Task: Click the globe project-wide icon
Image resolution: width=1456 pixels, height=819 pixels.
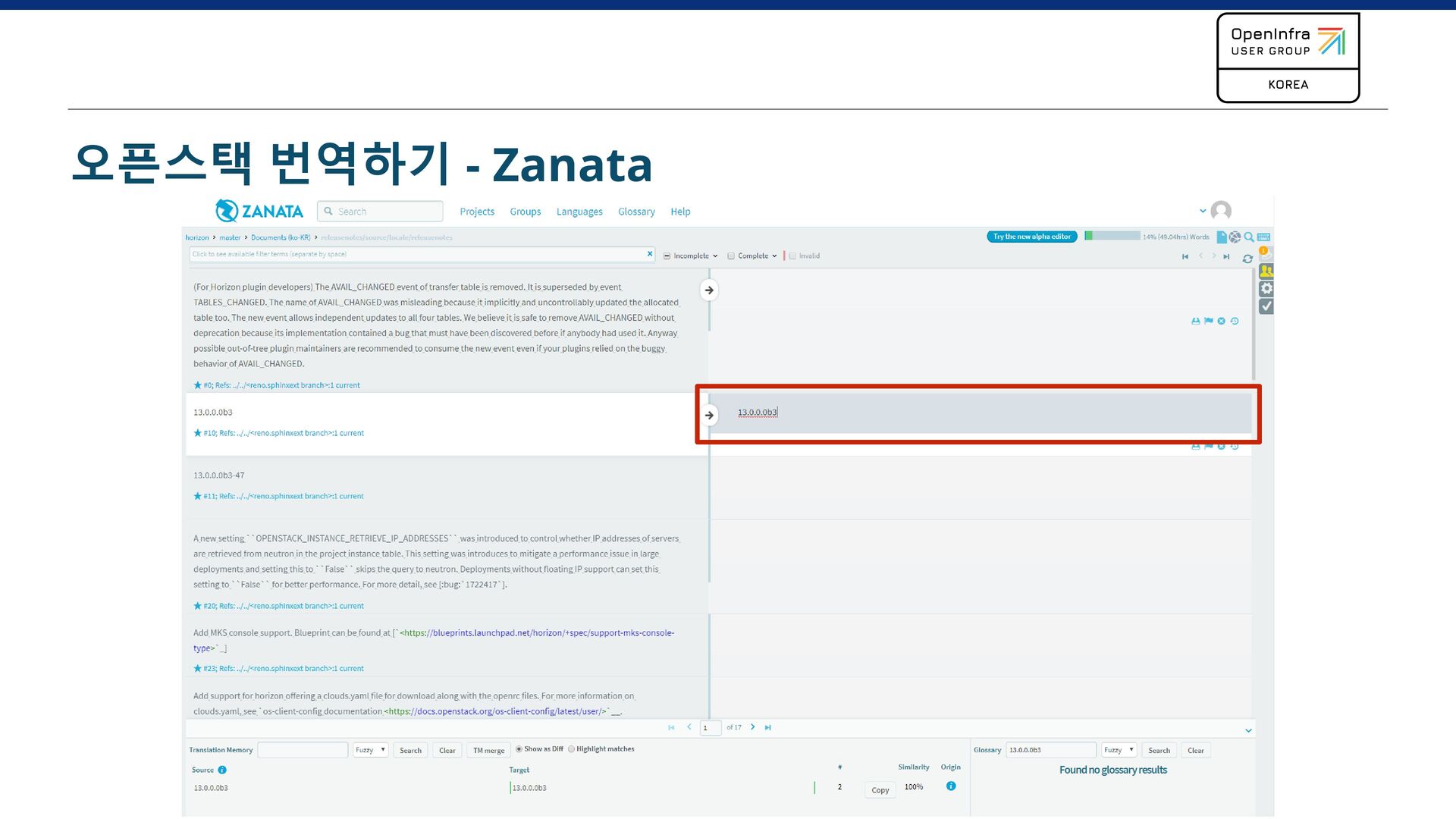Action: [1235, 237]
